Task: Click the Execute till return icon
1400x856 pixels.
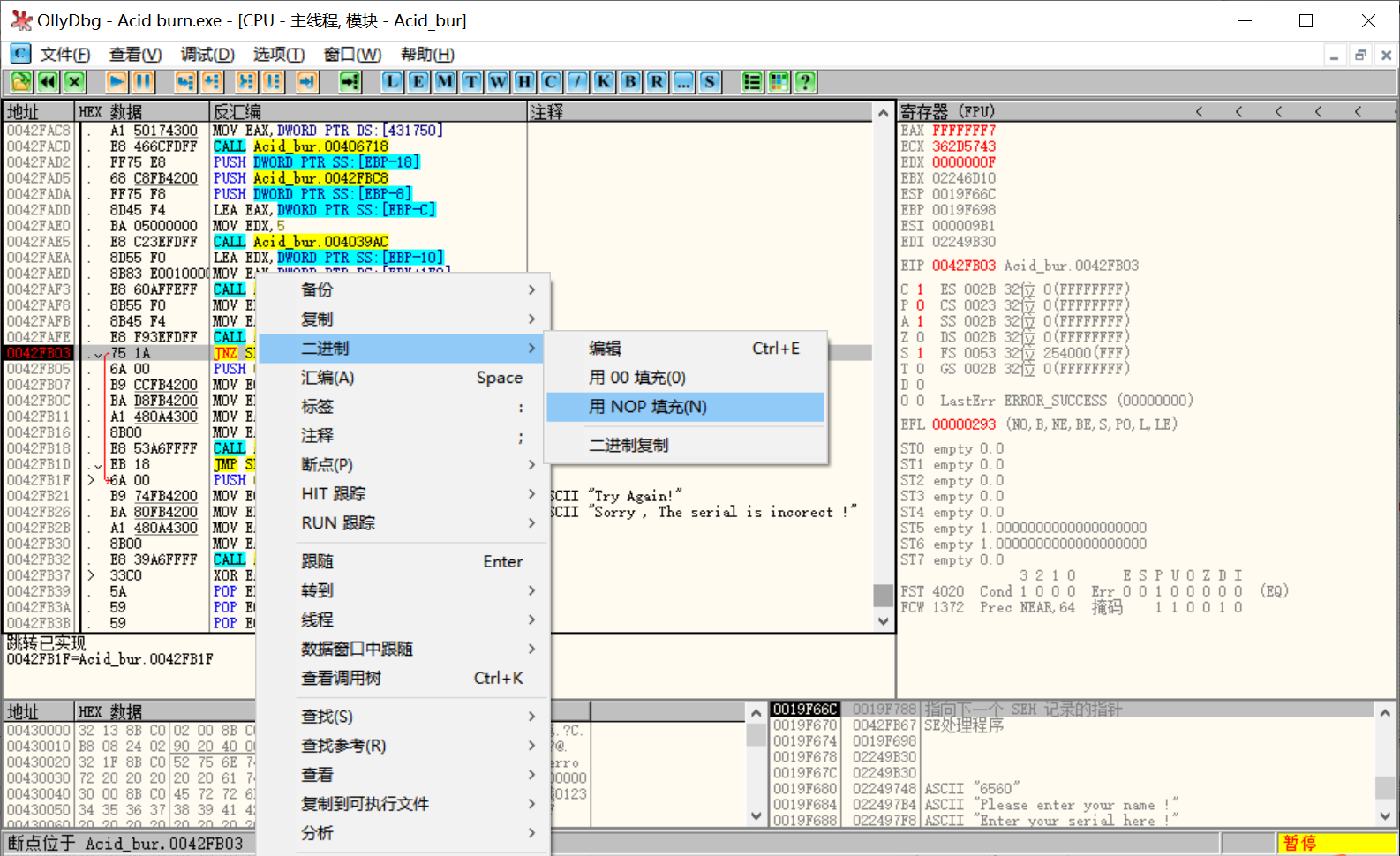Action: pyautogui.click(x=307, y=82)
